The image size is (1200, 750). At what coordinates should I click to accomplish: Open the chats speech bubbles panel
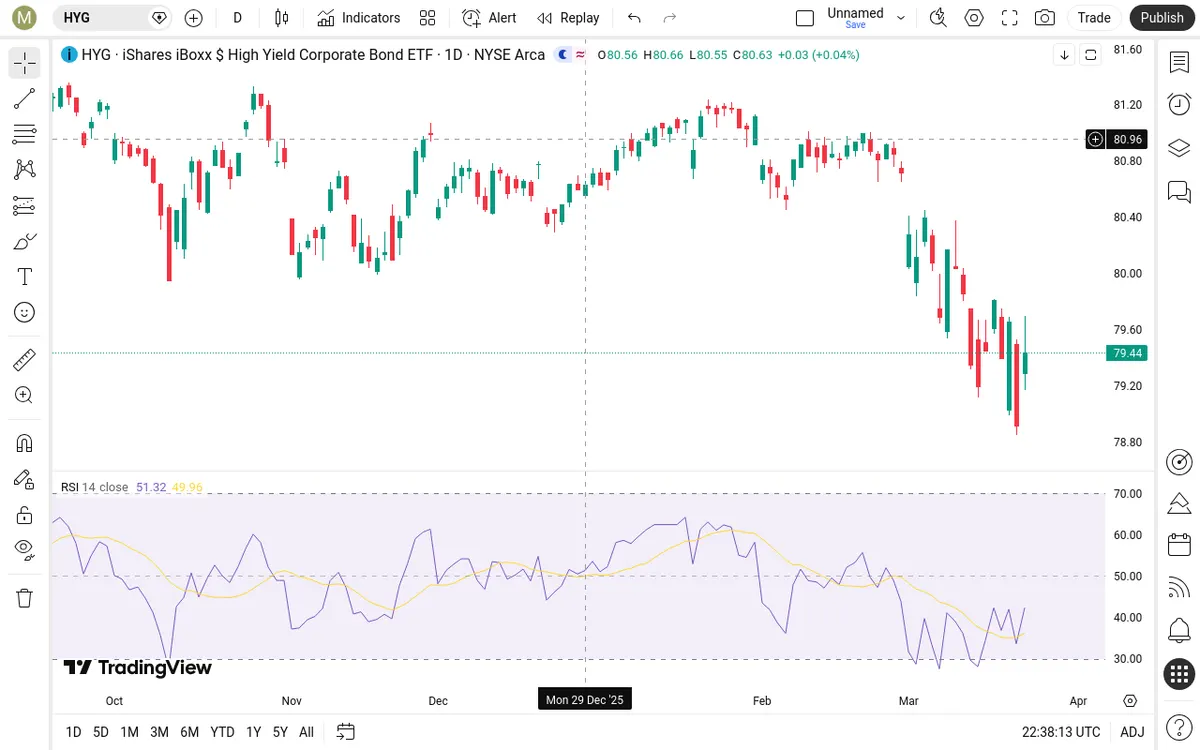coord(1179,191)
